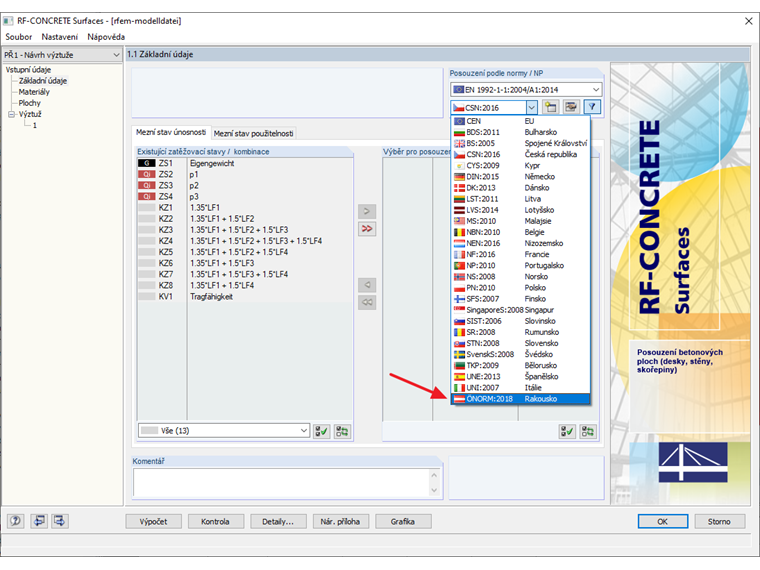This screenshot has width=760, height=570.
Task: Click invert selection icon under existing load cases
Action: 342,431
